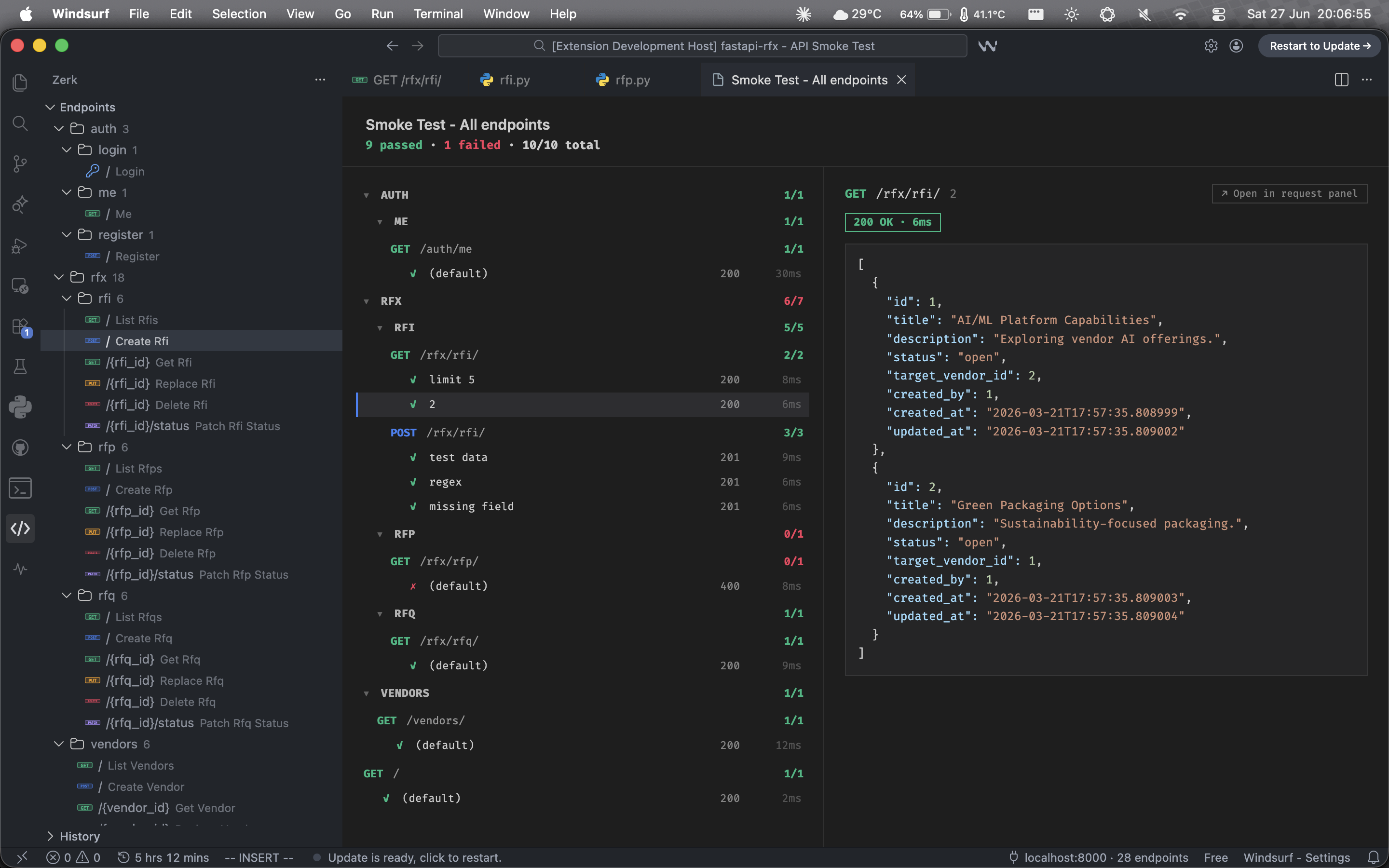This screenshot has width=1389, height=868.
Task: Click the 5 hrs 12 mins timer
Action: 163,858
